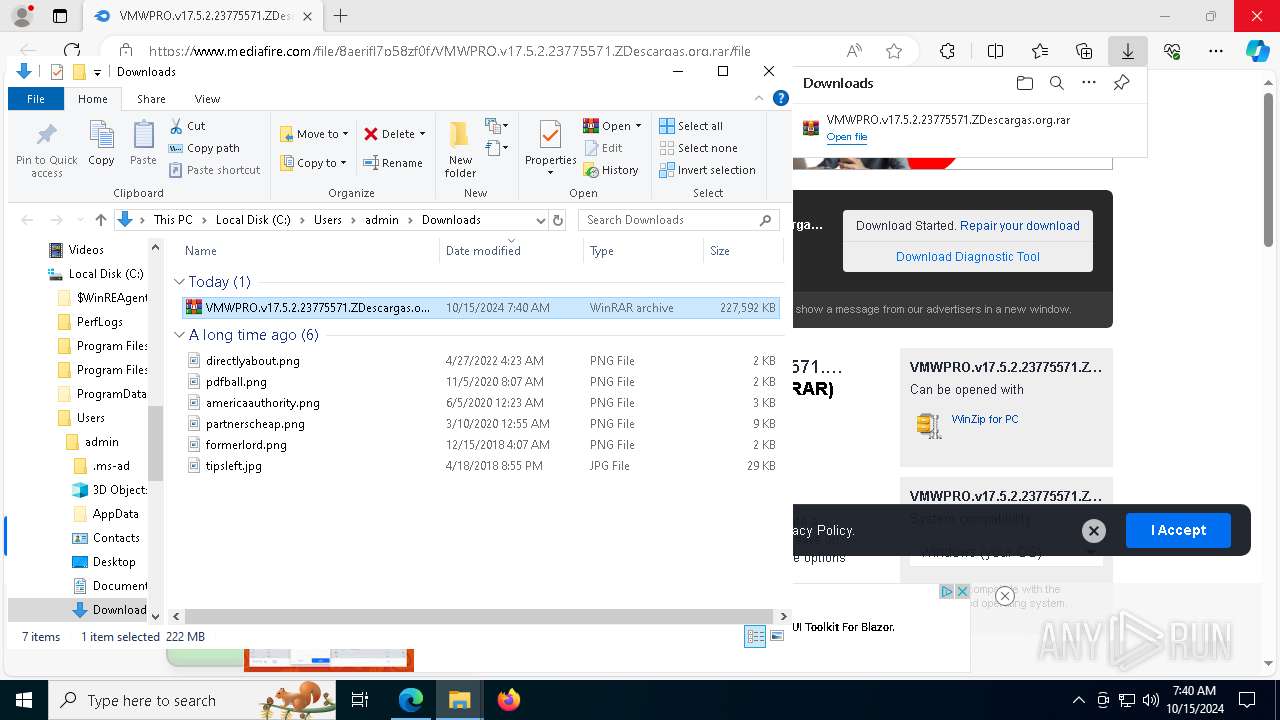Switch to the Home ribbon tab

(x=93, y=99)
